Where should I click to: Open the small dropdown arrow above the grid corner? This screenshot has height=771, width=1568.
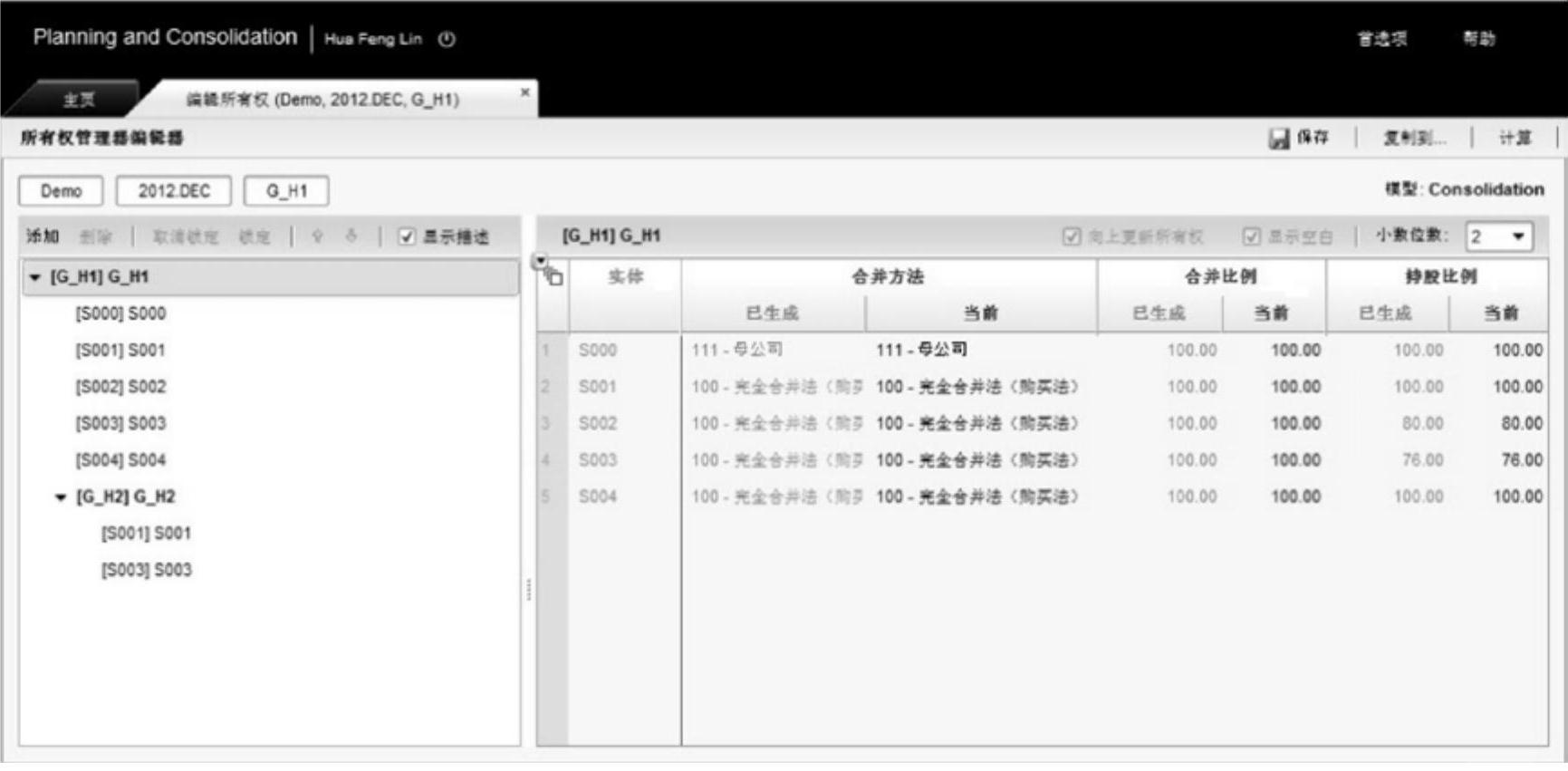pyautogui.click(x=540, y=261)
